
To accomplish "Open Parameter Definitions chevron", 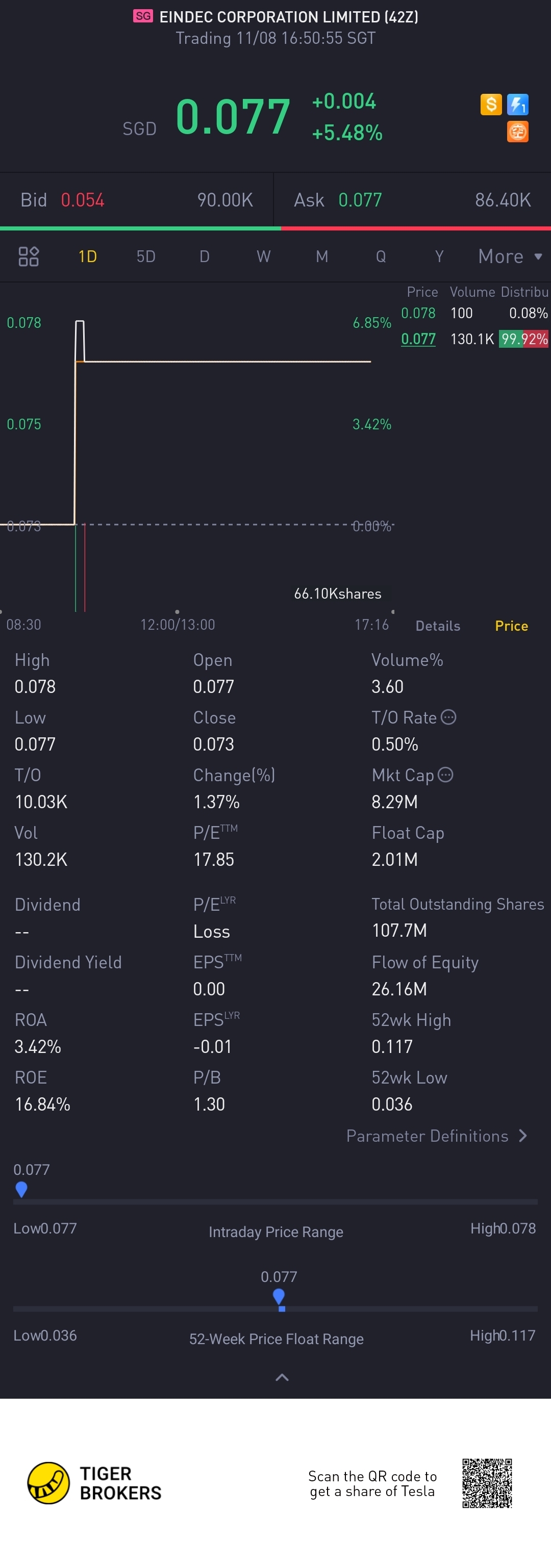I will point(522,1136).
